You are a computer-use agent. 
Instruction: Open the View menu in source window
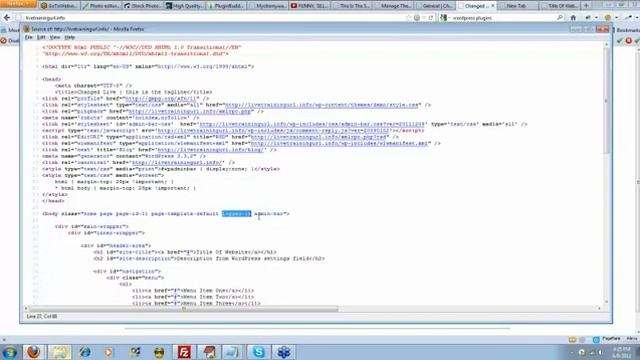coord(55,37)
